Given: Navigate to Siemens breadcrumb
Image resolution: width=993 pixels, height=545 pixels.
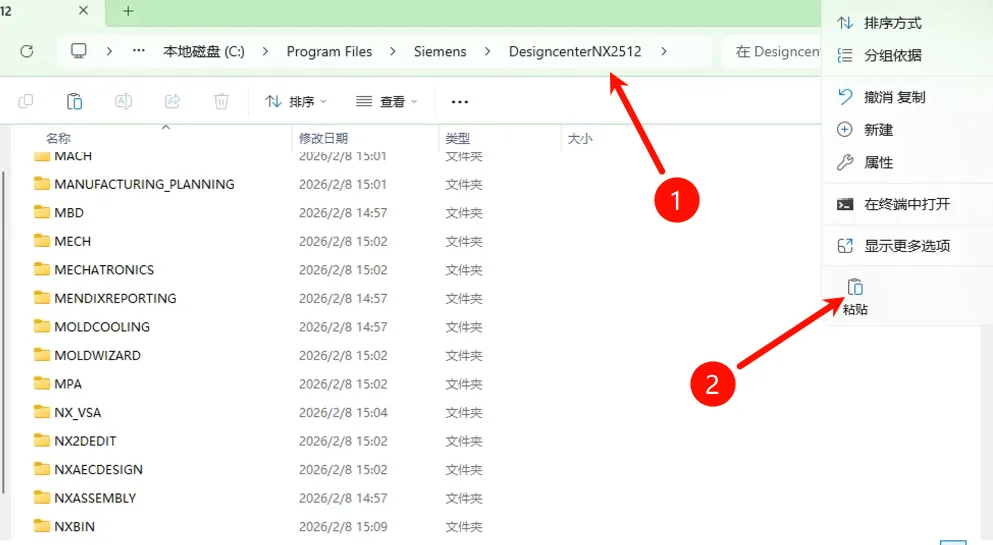Looking at the screenshot, I should (440, 51).
